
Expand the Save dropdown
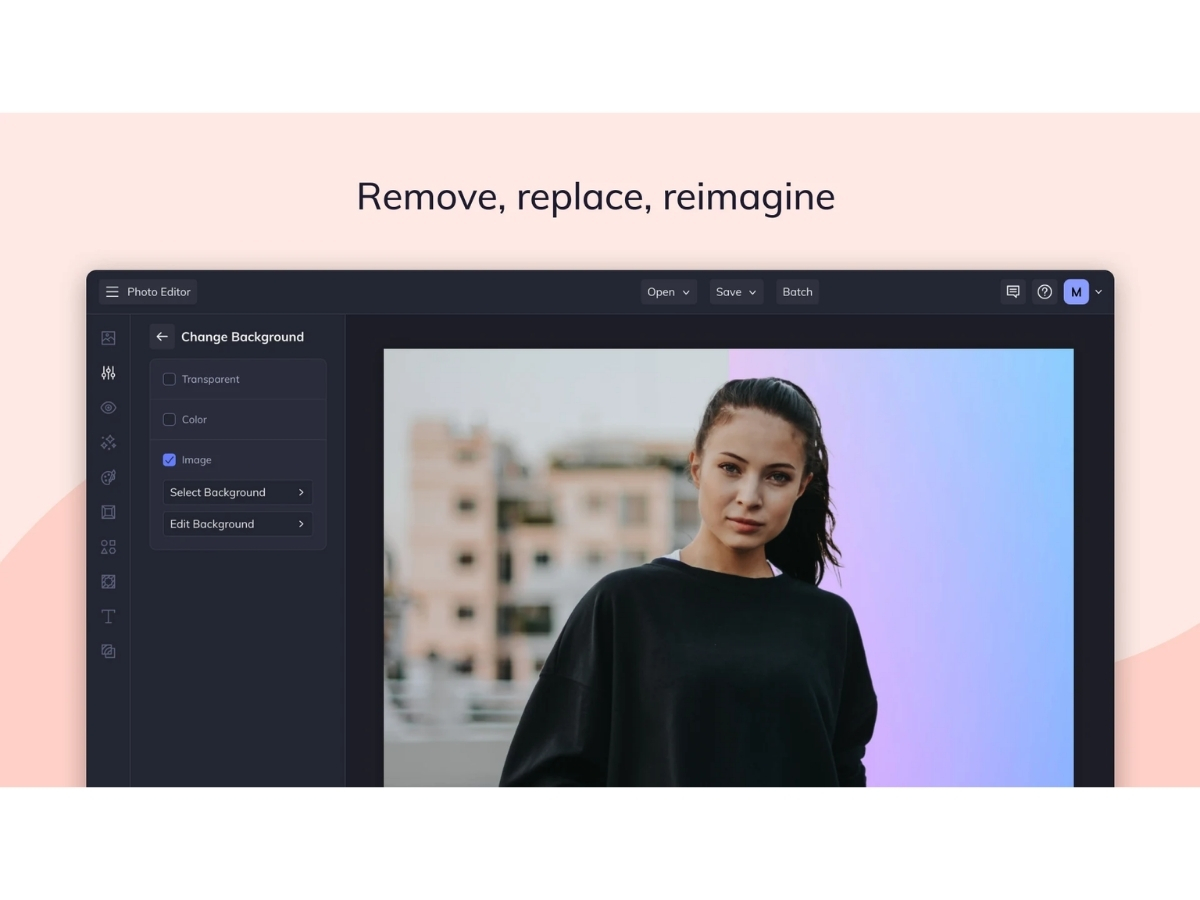coord(737,292)
